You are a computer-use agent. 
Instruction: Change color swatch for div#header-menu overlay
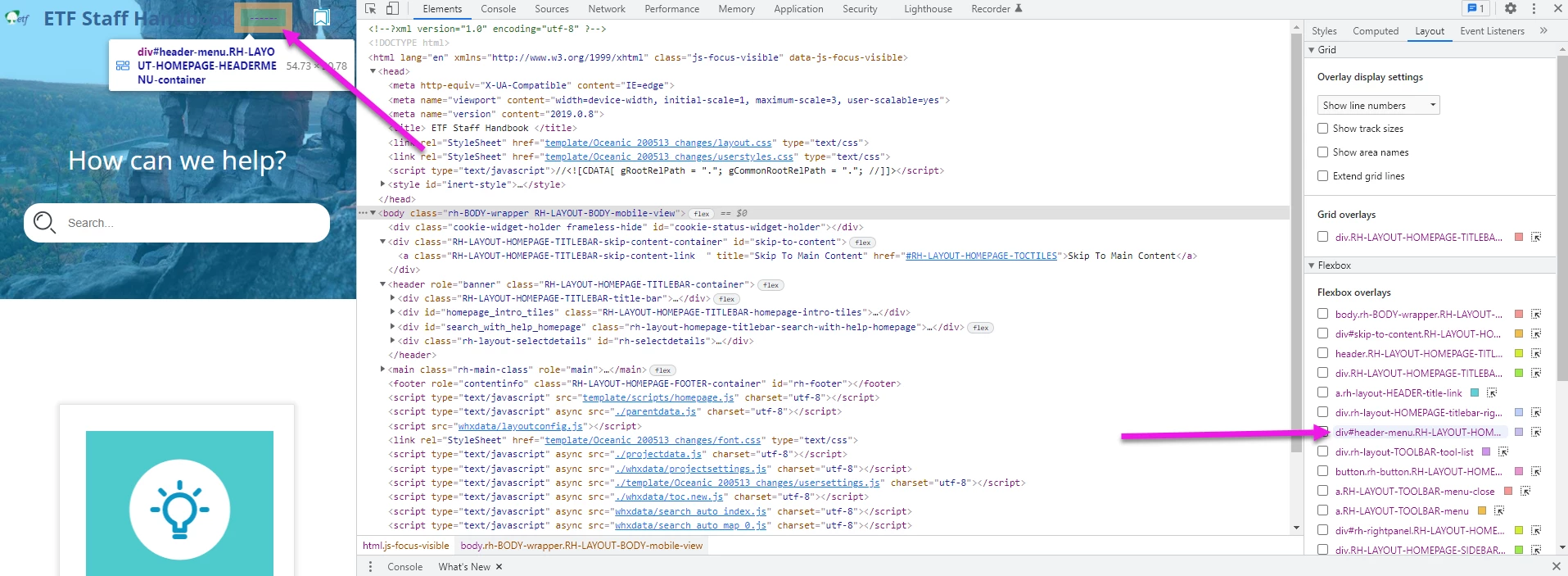[x=1519, y=432]
